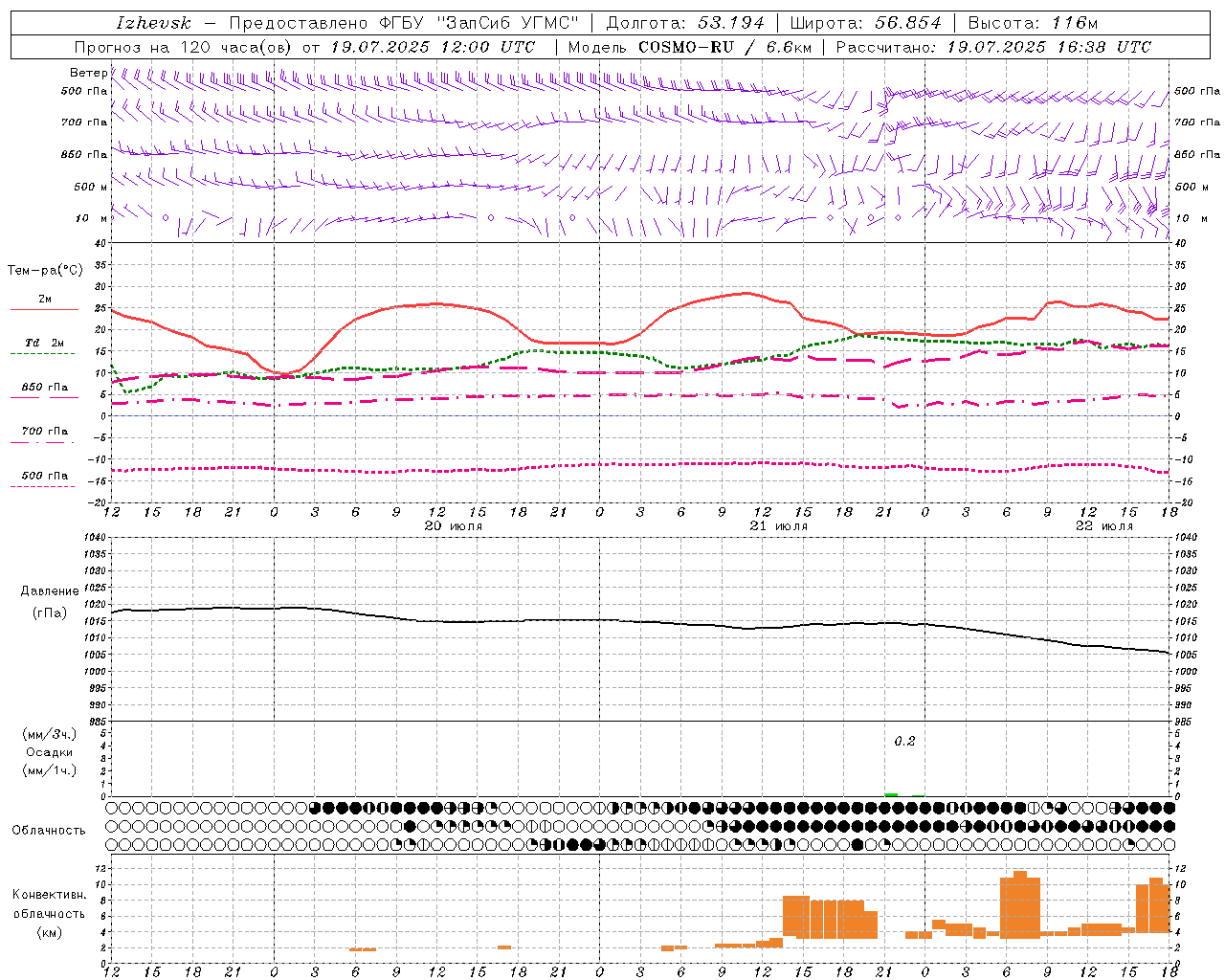
Task: Click the '22 июля' date label
Action: click(x=1103, y=526)
